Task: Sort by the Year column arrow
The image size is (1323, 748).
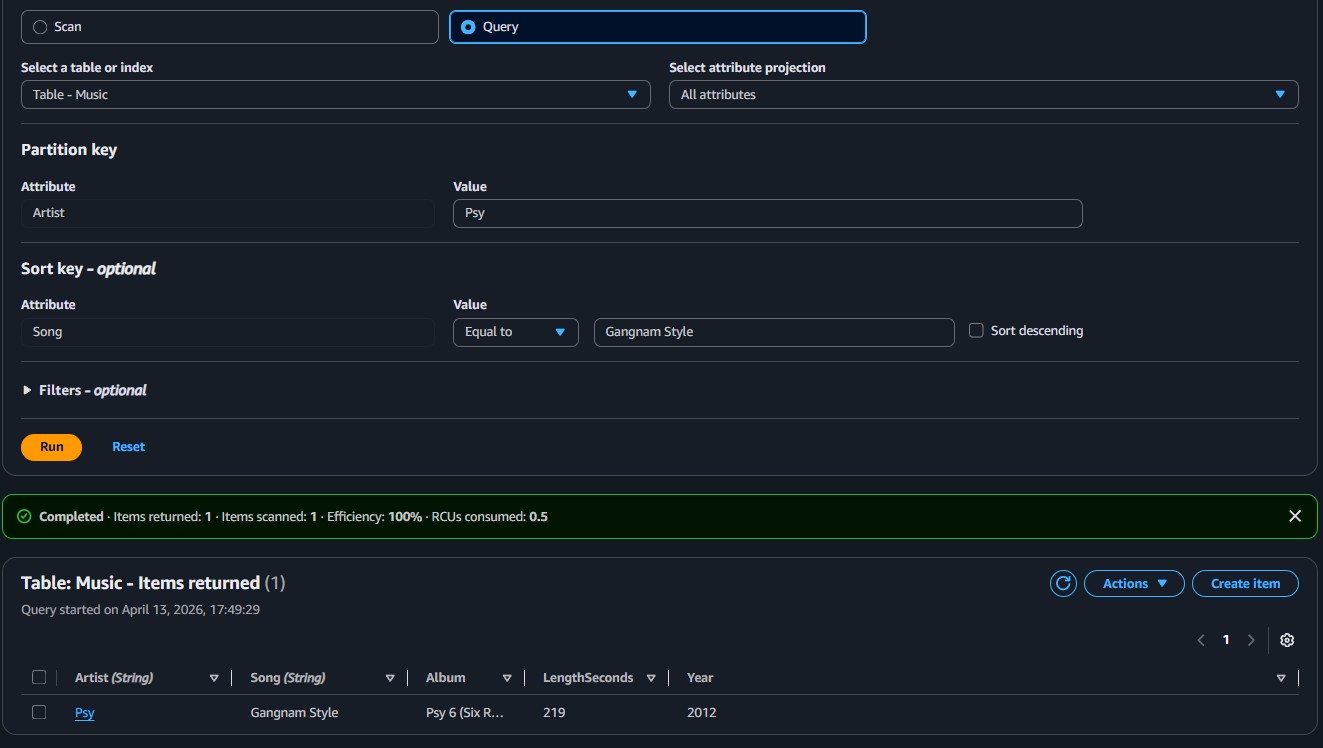Action: point(1281,678)
